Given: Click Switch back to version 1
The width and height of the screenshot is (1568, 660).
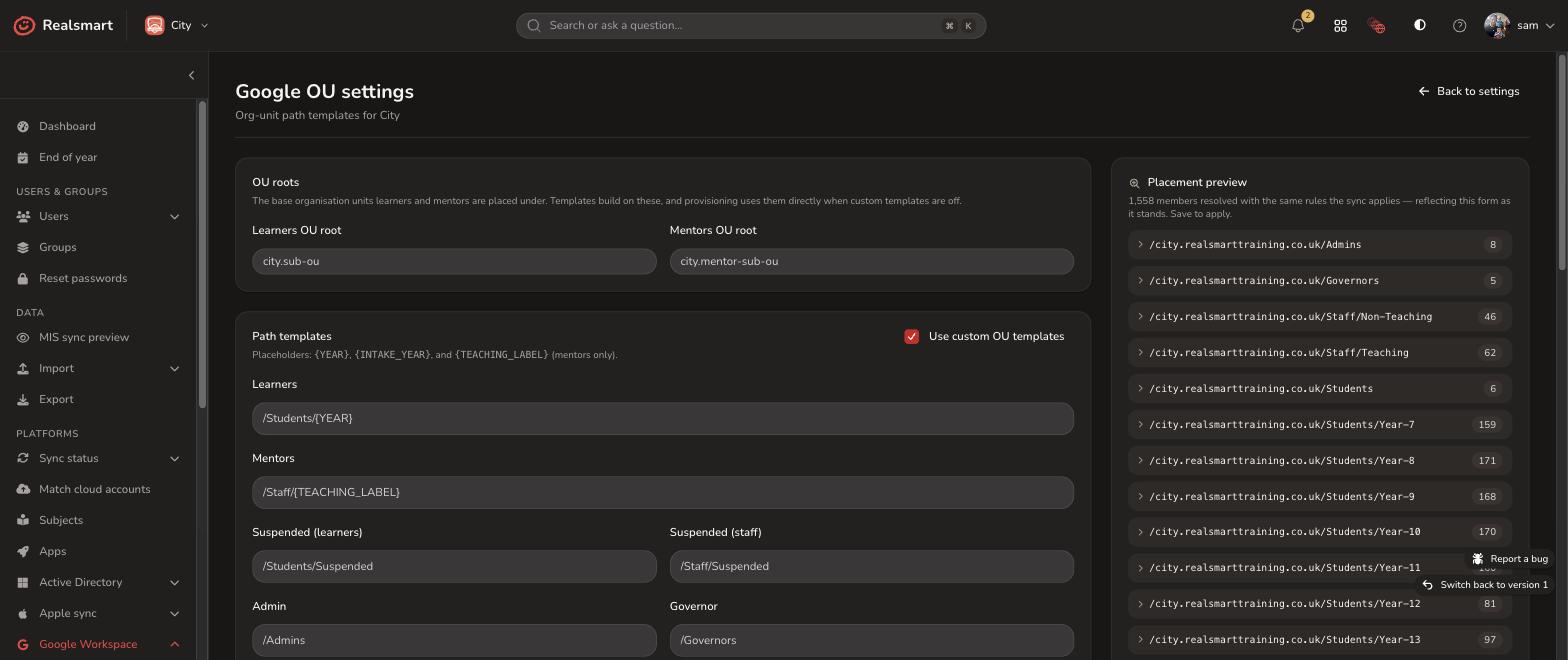Looking at the screenshot, I should pos(1485,585).
